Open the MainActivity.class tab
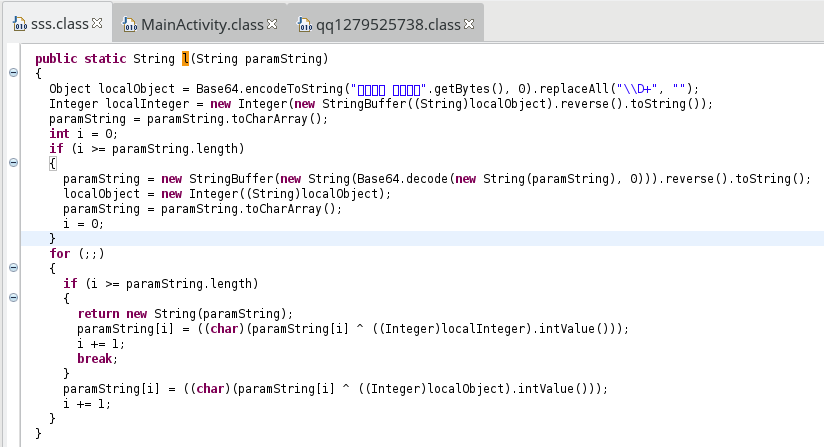 point(202,25)
